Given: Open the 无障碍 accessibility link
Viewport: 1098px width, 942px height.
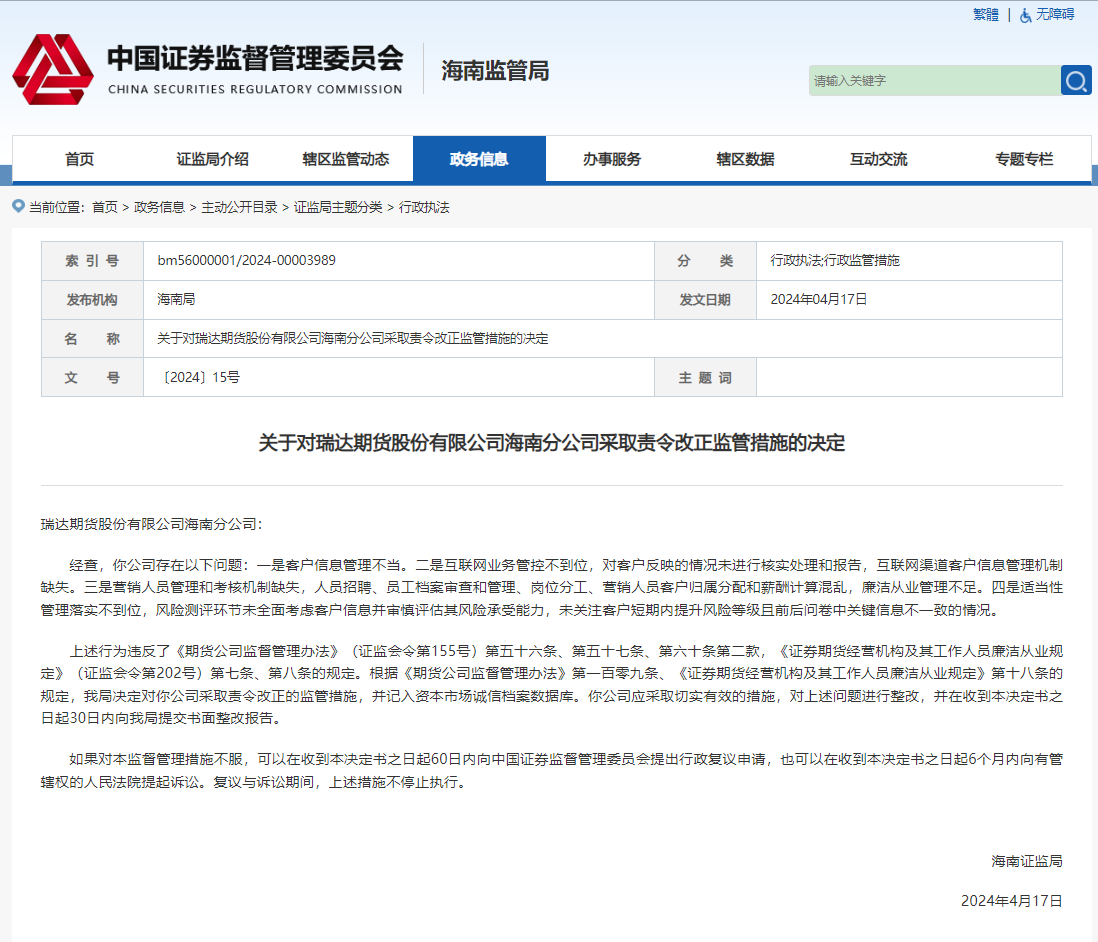Looking at the screenshot, I should pyautogui.click(x=1055, y=15).
